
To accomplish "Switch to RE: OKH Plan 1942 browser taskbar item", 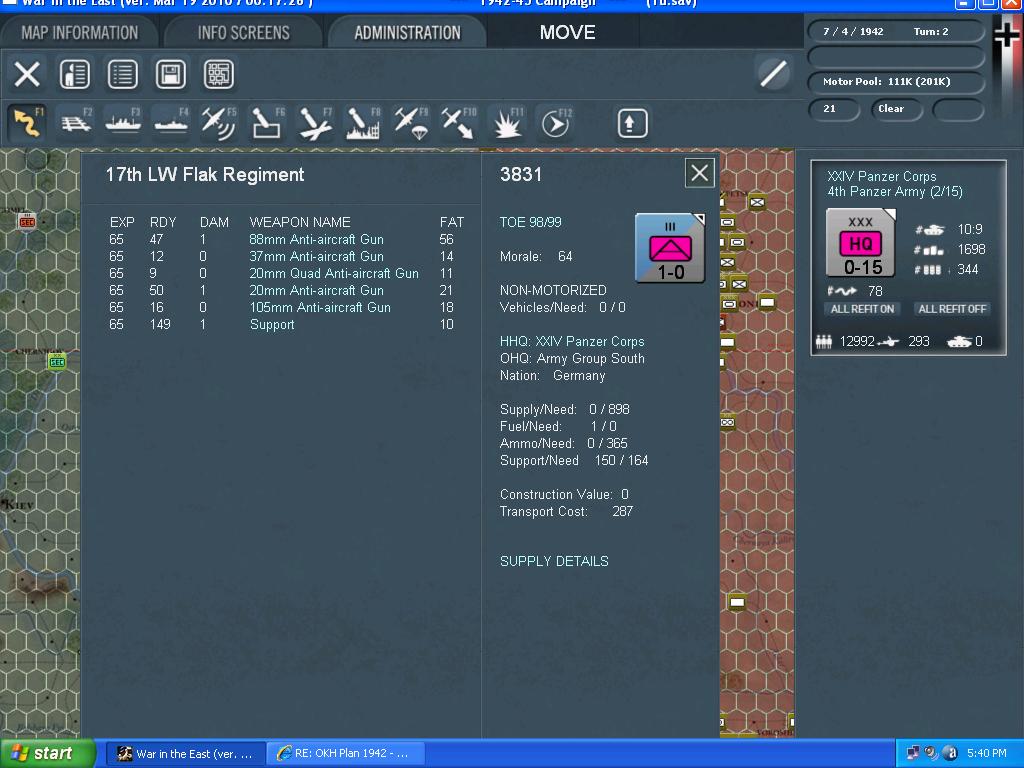I will [346, 753].
